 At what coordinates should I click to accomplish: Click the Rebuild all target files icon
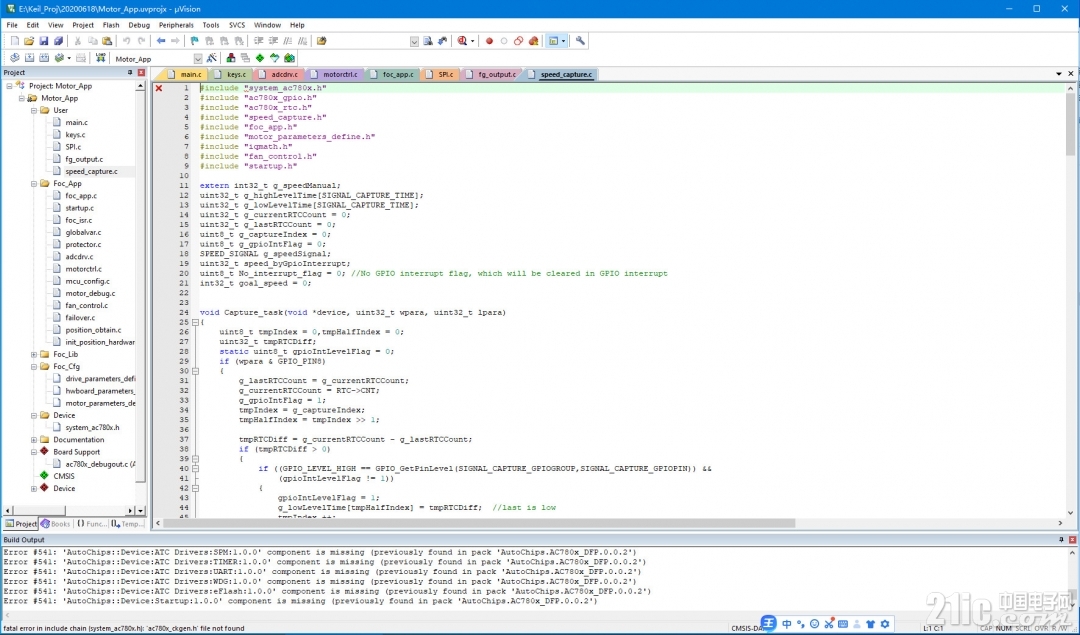click(x=44, y=59)
